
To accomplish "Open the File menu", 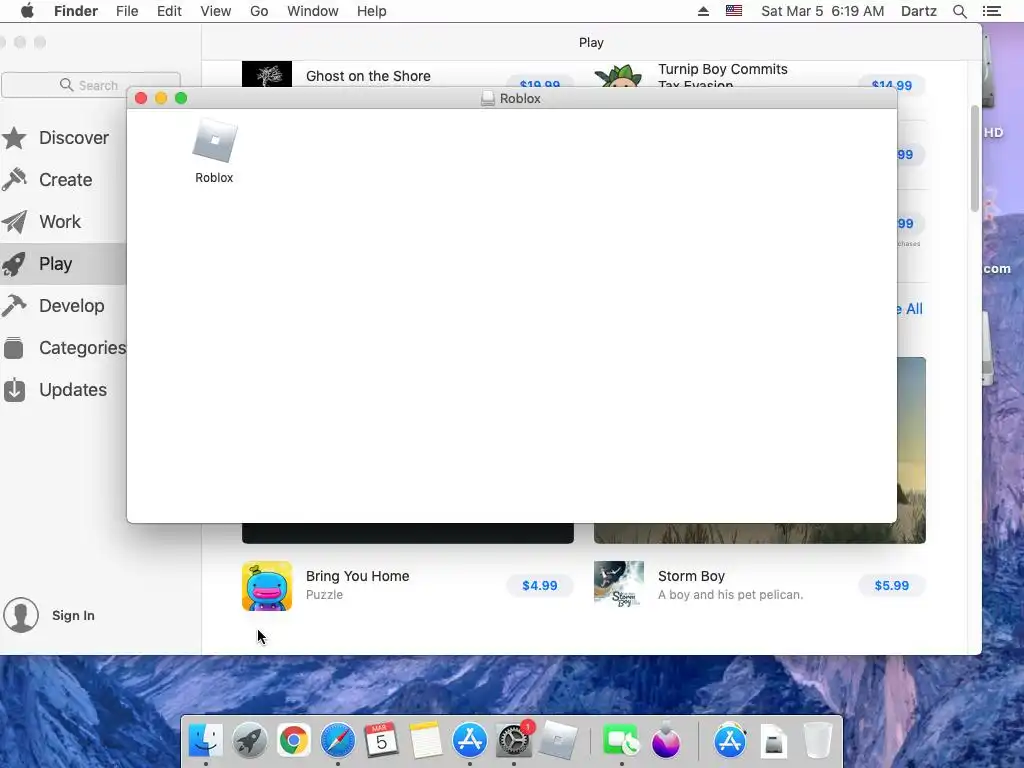I will click(x=127, y=11).
